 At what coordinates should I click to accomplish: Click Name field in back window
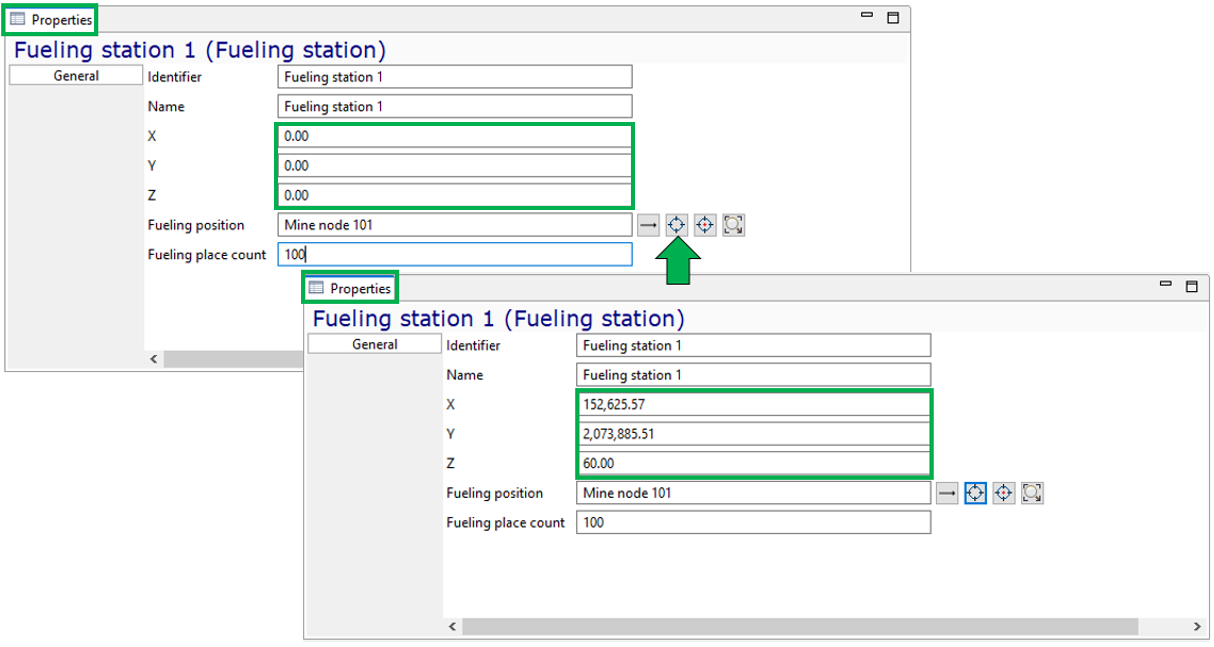point(455,106)
